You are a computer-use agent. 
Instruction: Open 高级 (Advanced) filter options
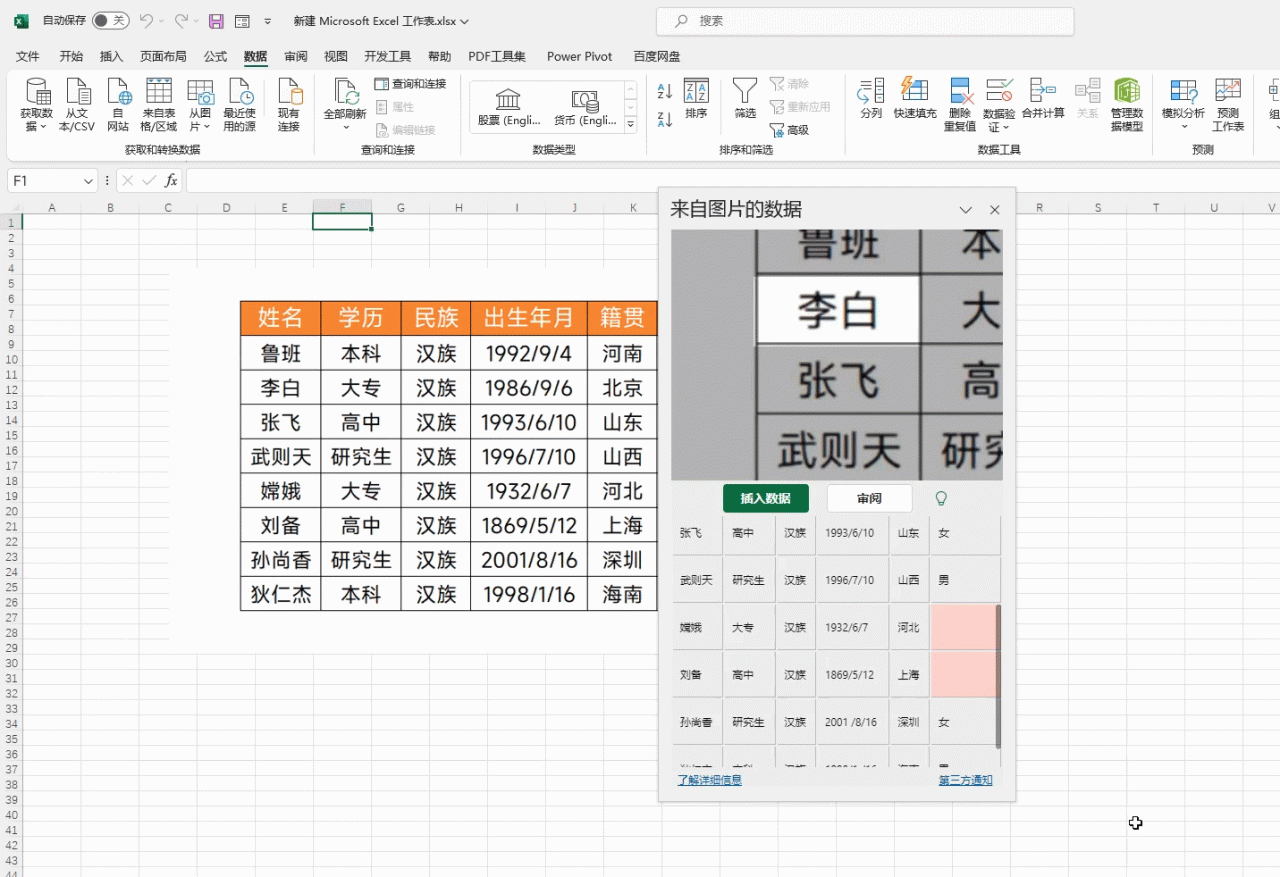tap(789, 130)
